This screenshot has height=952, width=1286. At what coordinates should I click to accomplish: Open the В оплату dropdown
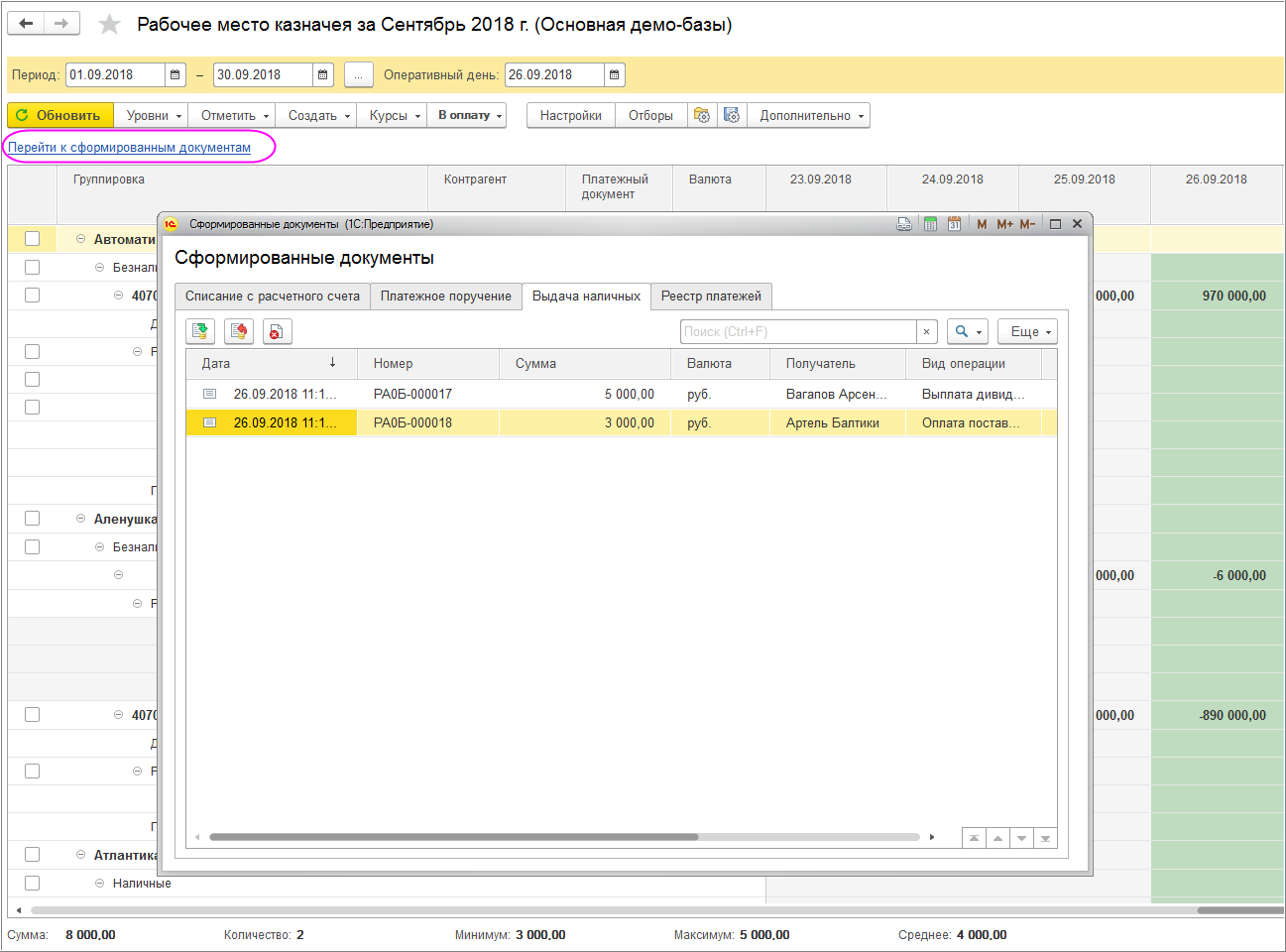467,115
